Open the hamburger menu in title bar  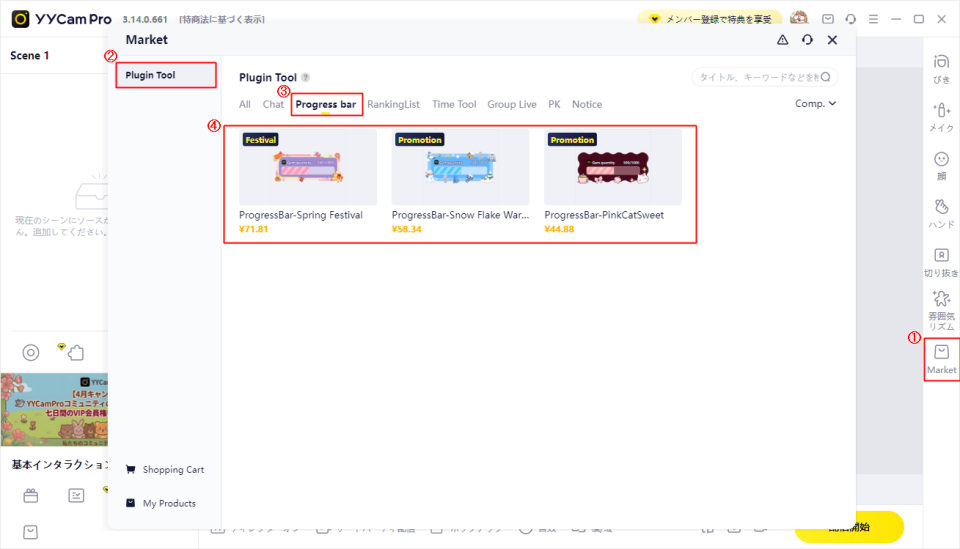click(x=873, y=19)
